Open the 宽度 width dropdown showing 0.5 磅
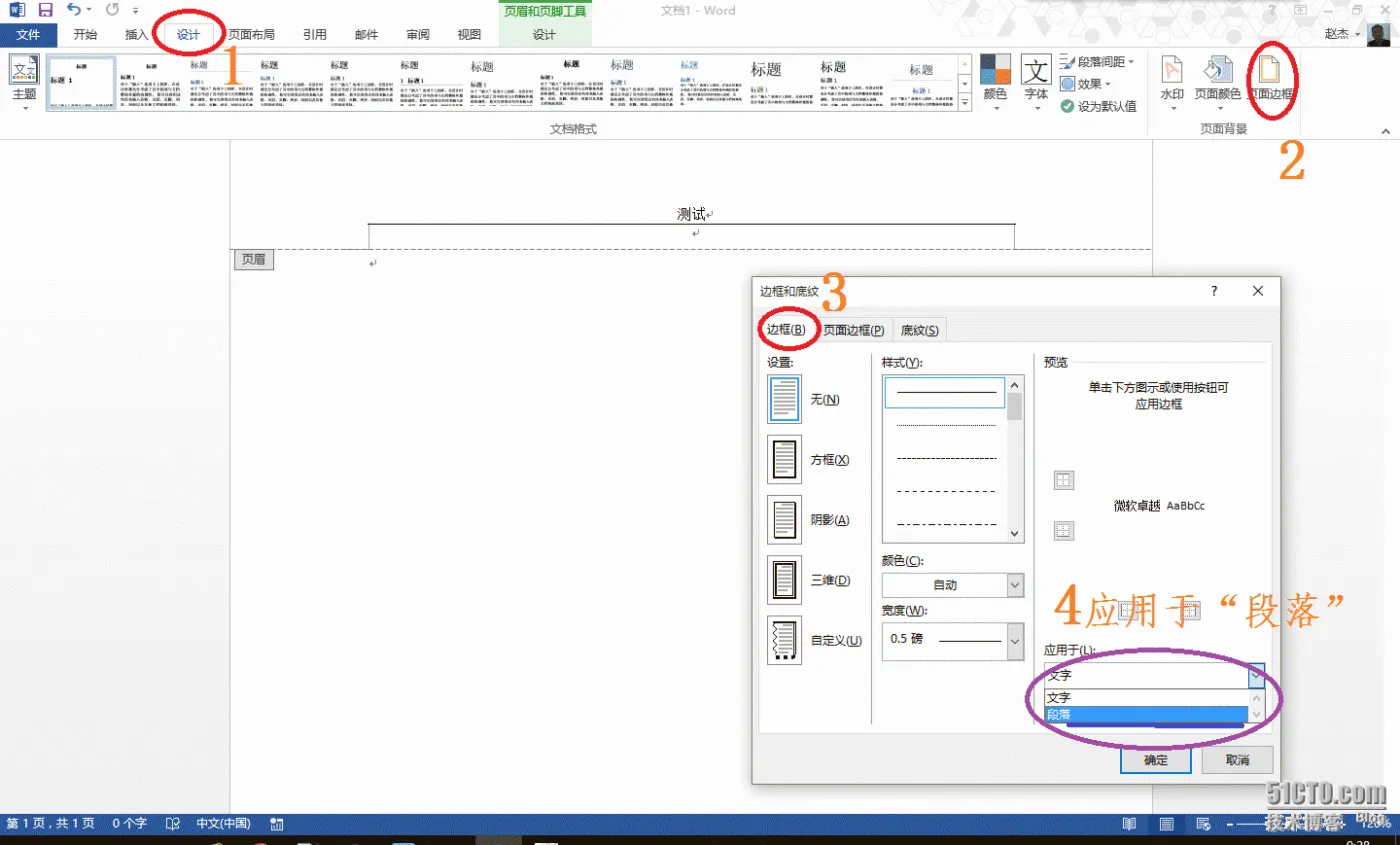 953,640
